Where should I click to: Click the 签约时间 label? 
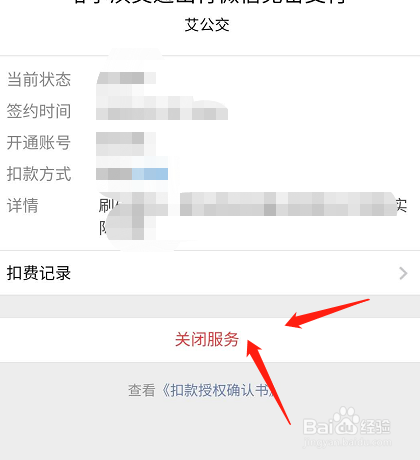[39, 111]
